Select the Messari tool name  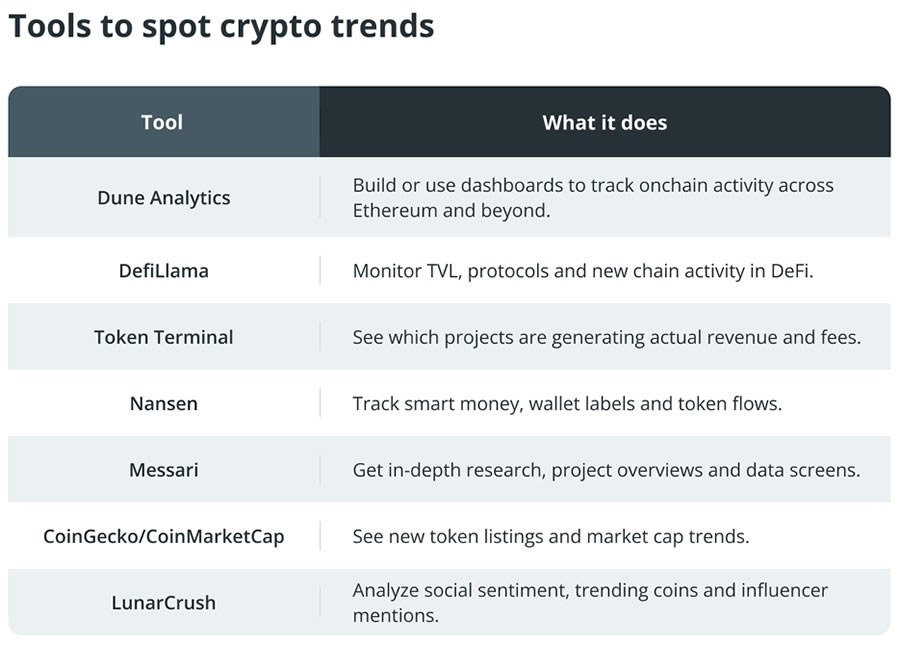[164, 469]
